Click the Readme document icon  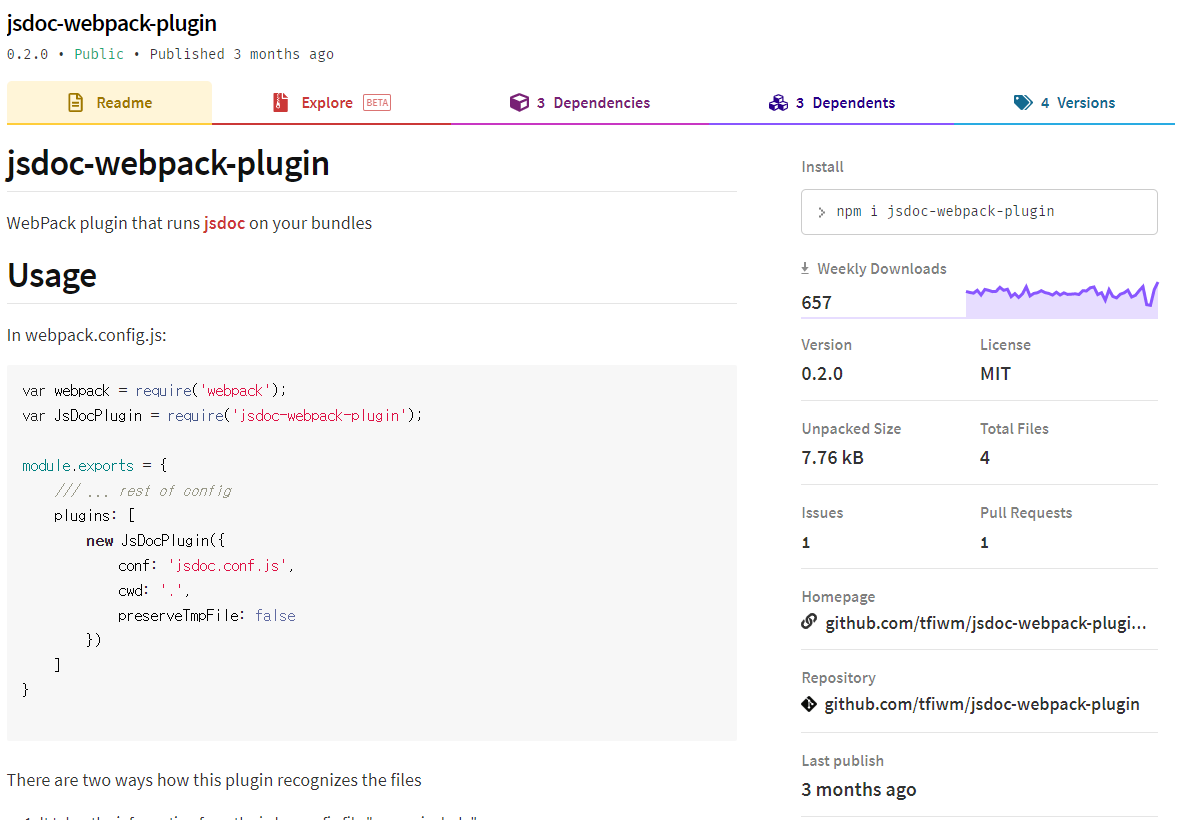[76, 102]
